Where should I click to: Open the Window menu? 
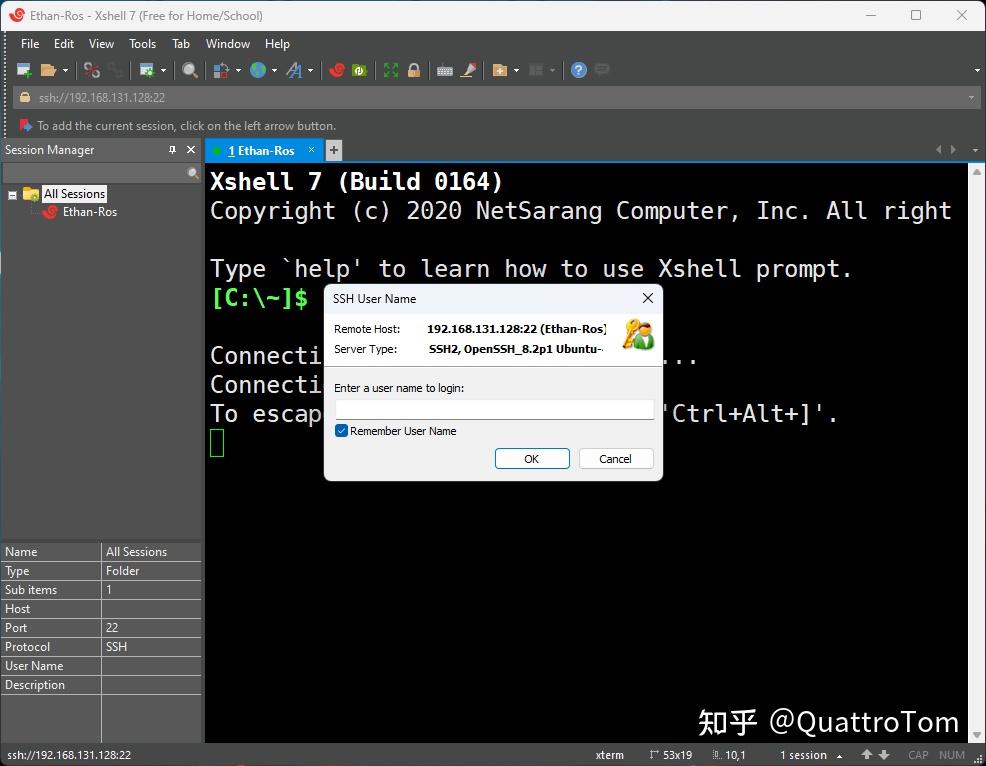coord(228,43)
